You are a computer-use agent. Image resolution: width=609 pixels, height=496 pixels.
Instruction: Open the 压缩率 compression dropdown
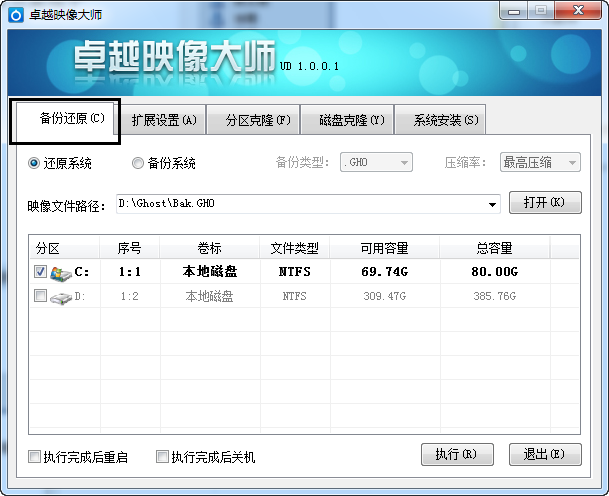pyautogui.click(x=540, y=162)
